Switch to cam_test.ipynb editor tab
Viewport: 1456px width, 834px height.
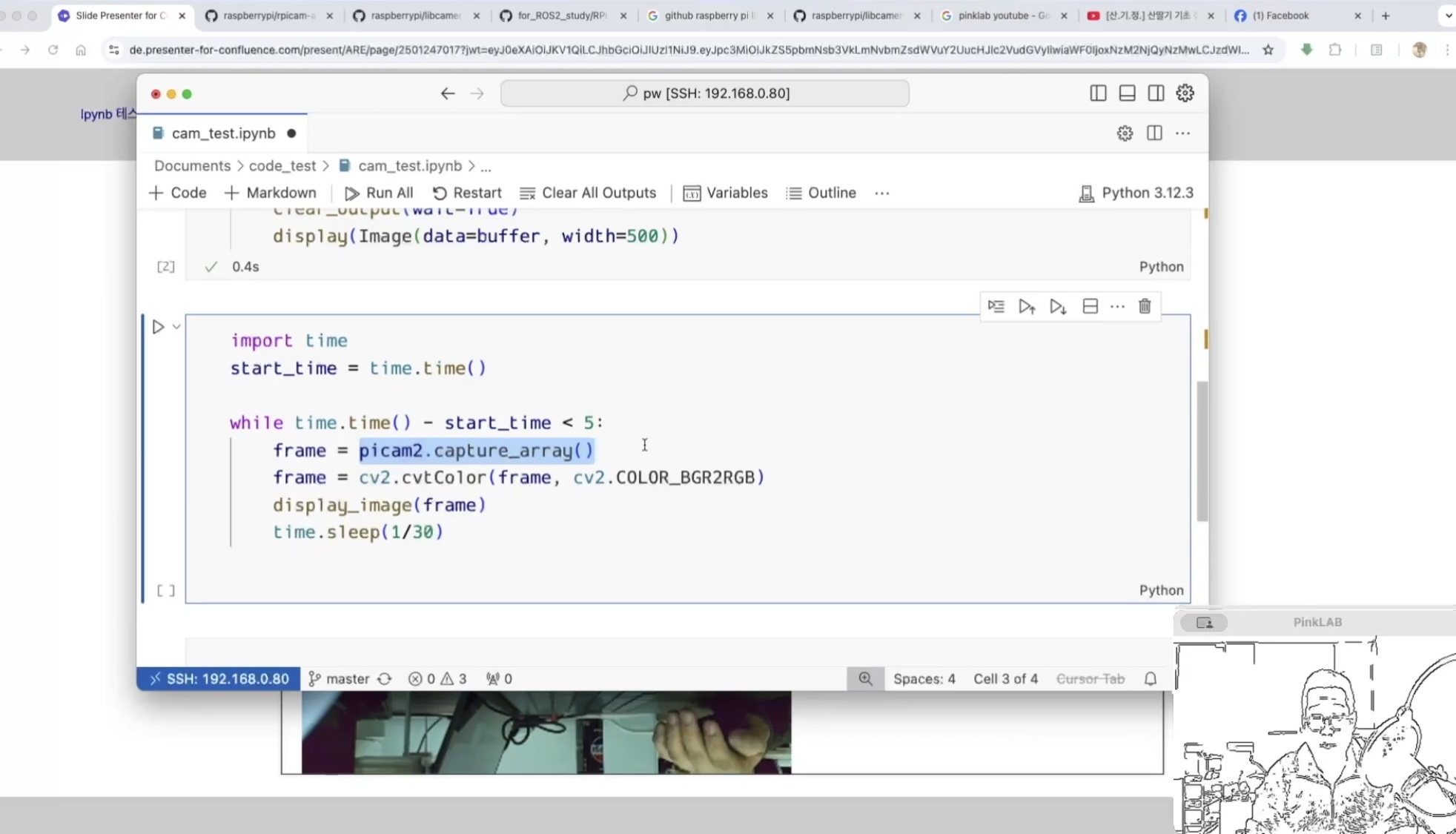[x=222, y=133]
